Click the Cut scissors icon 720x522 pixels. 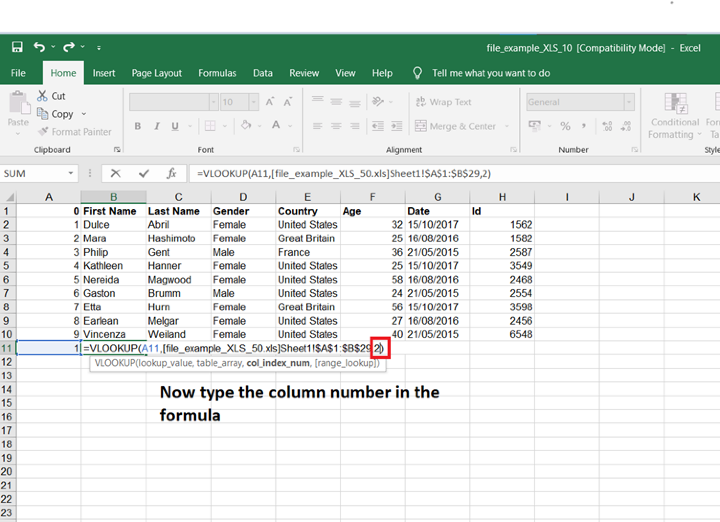43,96
